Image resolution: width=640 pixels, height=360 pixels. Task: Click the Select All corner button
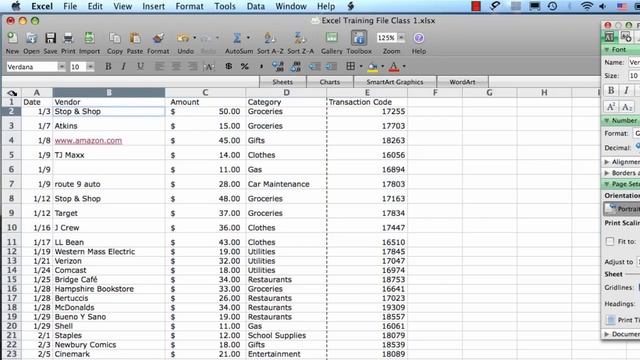[11, 93]
